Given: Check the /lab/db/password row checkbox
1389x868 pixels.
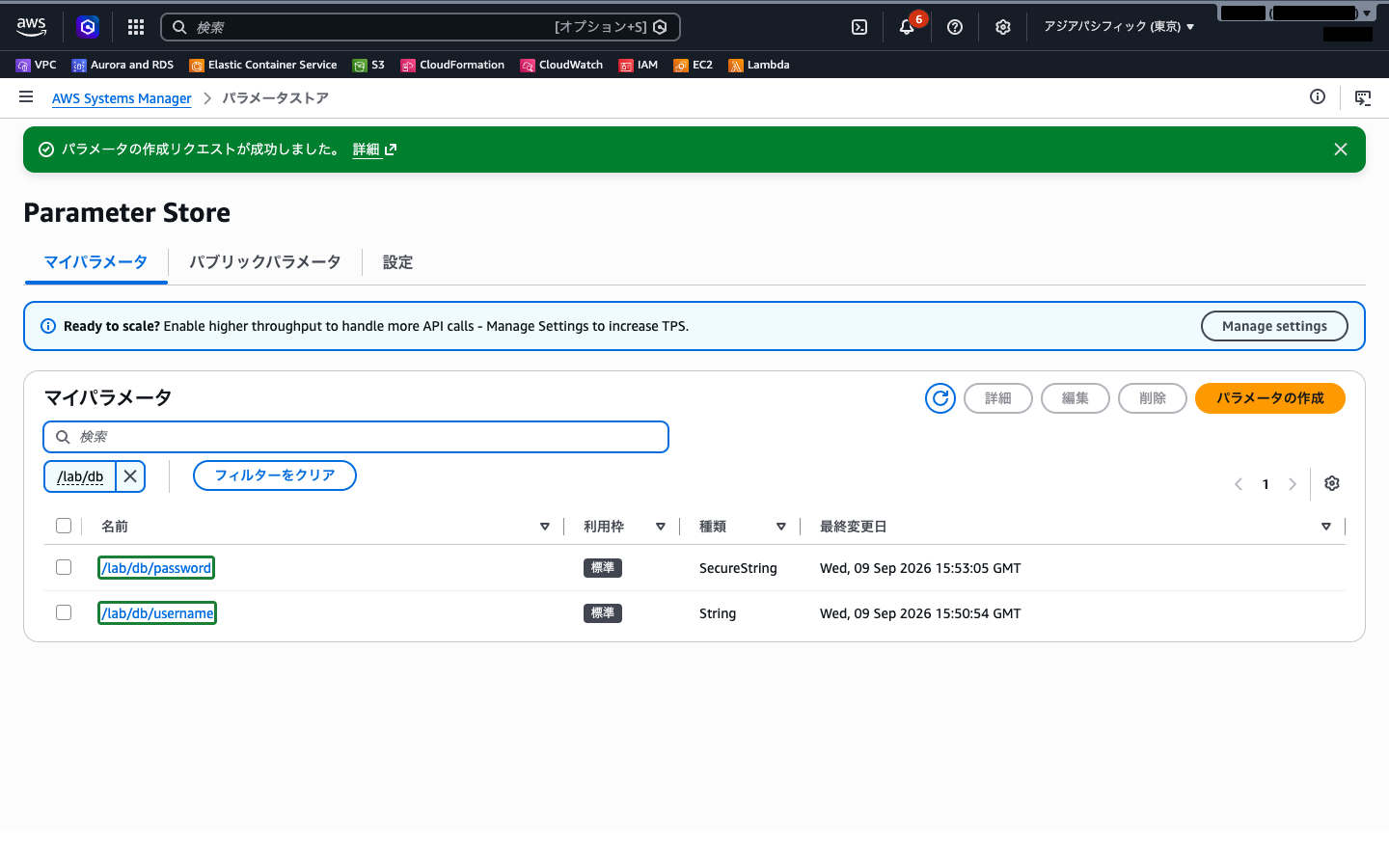Looking at the screenshot, I should point(64,567).
